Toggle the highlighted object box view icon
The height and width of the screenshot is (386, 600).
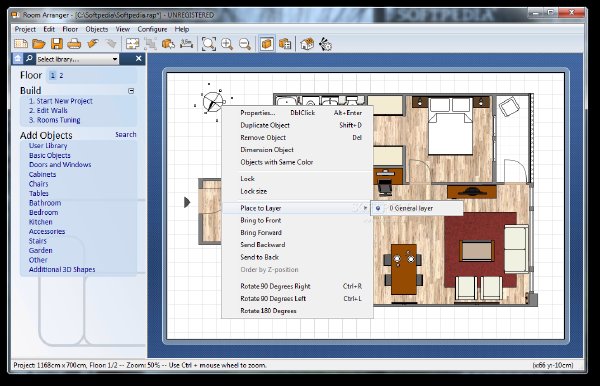tap(267, 44)
